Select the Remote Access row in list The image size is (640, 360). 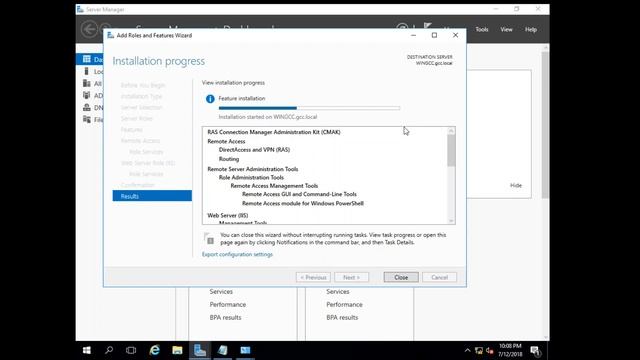click(226, 141)
